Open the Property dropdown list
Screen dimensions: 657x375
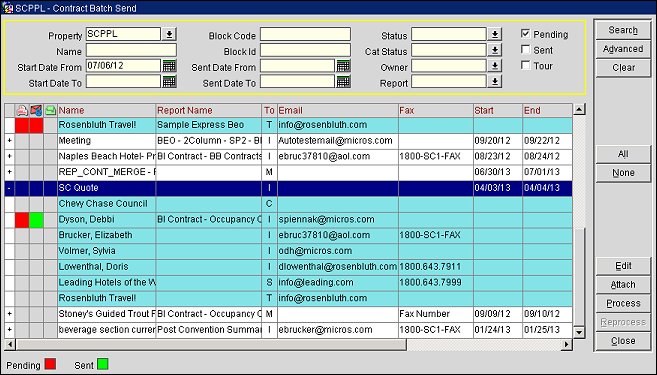pos(169,34)
